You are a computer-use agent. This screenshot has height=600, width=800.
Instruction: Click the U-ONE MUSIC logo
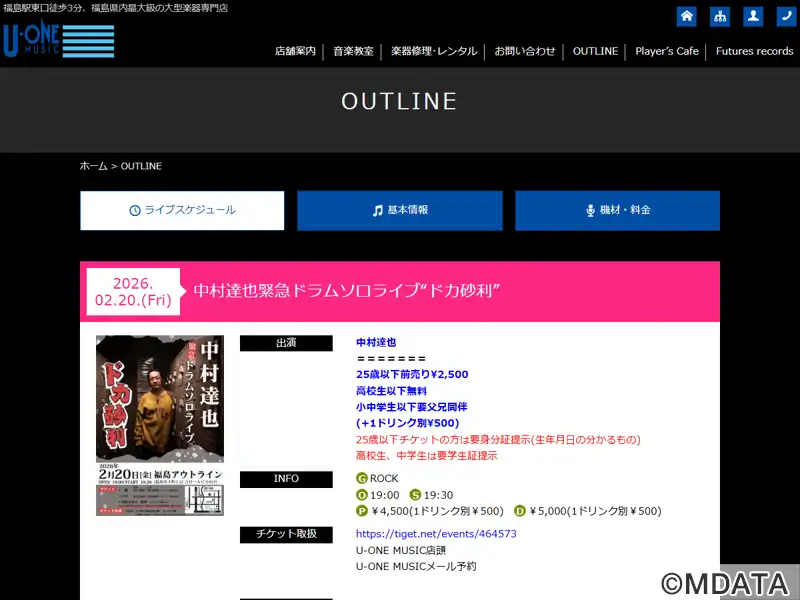point(59,40)
